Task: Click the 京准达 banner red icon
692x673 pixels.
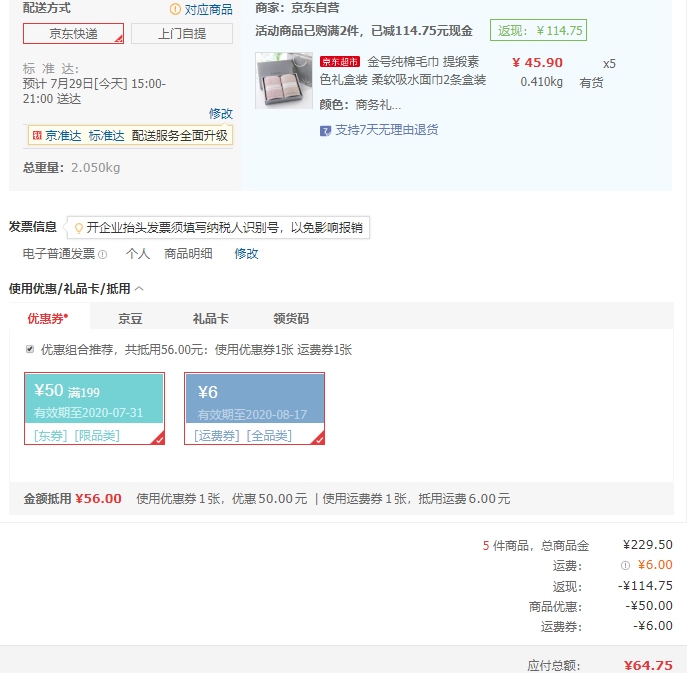Action: pyautogui.click(x=38, y=135)
